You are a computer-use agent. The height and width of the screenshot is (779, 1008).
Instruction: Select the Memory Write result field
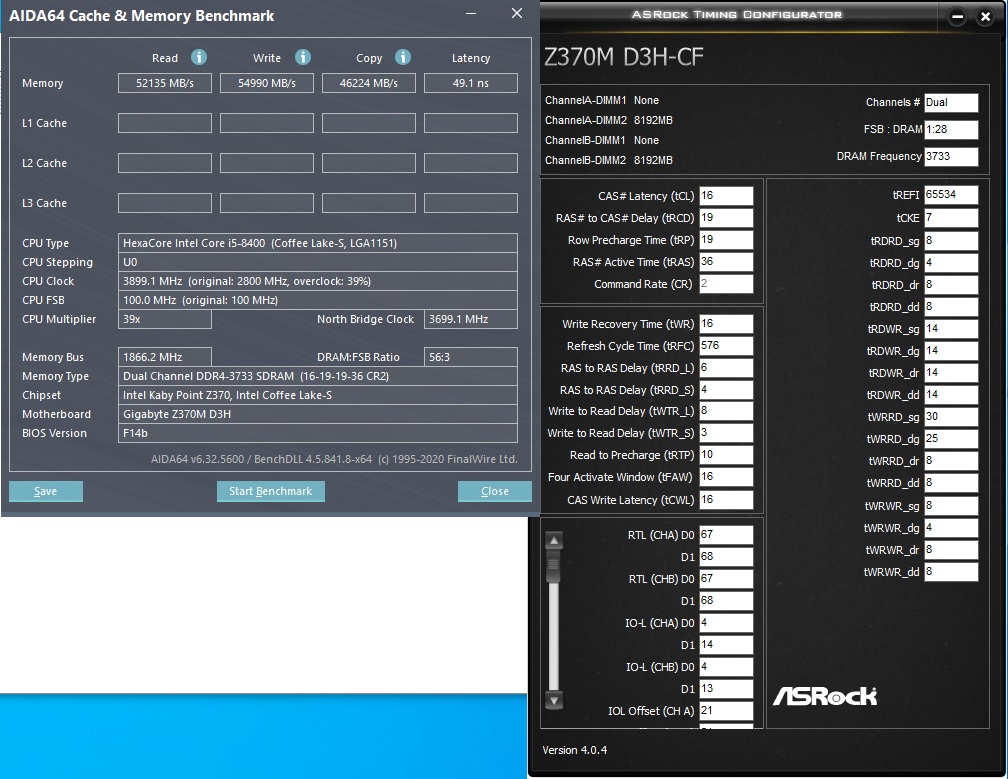tap(267, 83)
